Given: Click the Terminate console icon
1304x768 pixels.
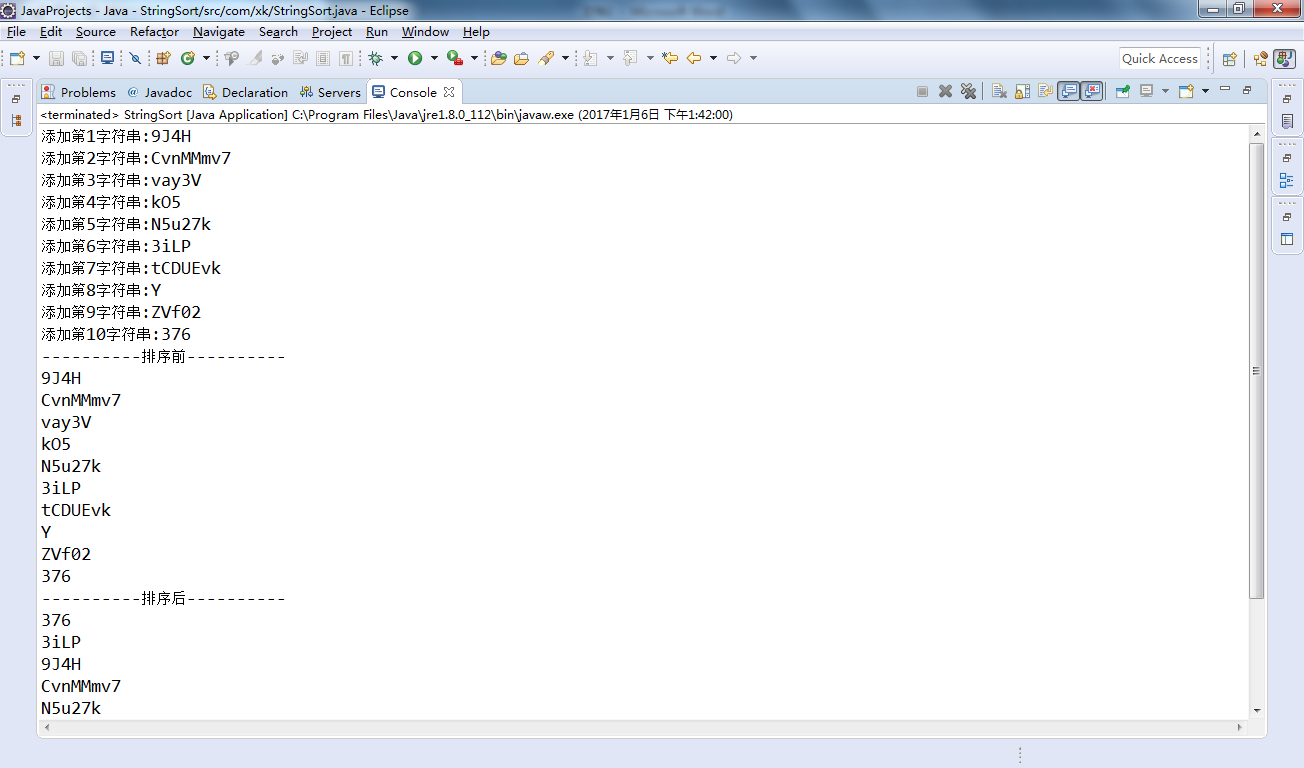Looking at the screenshot, I should [922, 91].
